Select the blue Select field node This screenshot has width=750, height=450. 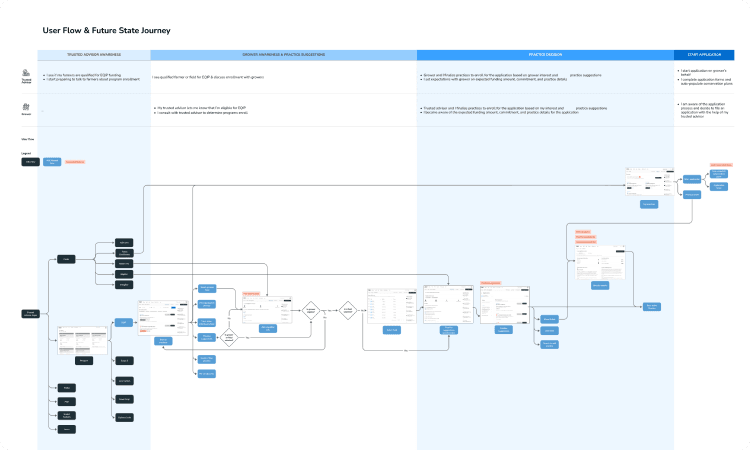(x=392, y=330)
